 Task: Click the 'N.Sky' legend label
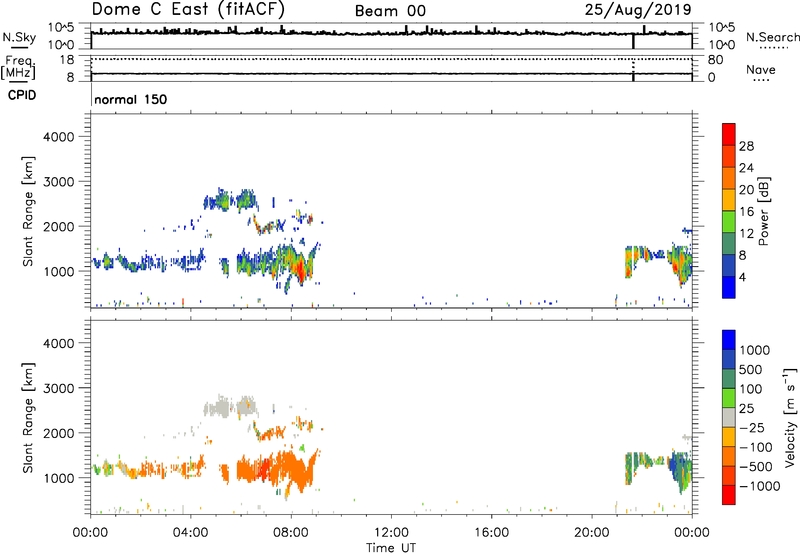click(19, 37)
